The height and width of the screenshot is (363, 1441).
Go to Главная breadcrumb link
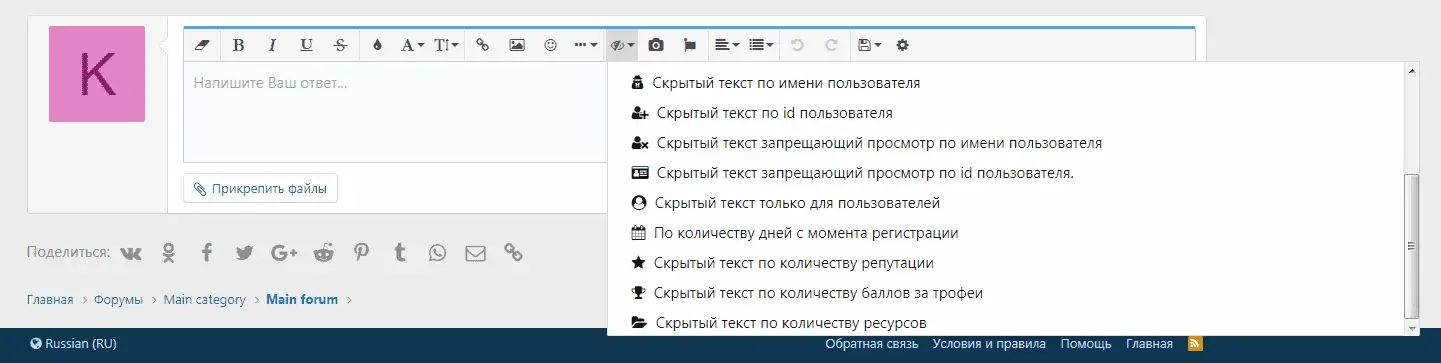50,299
